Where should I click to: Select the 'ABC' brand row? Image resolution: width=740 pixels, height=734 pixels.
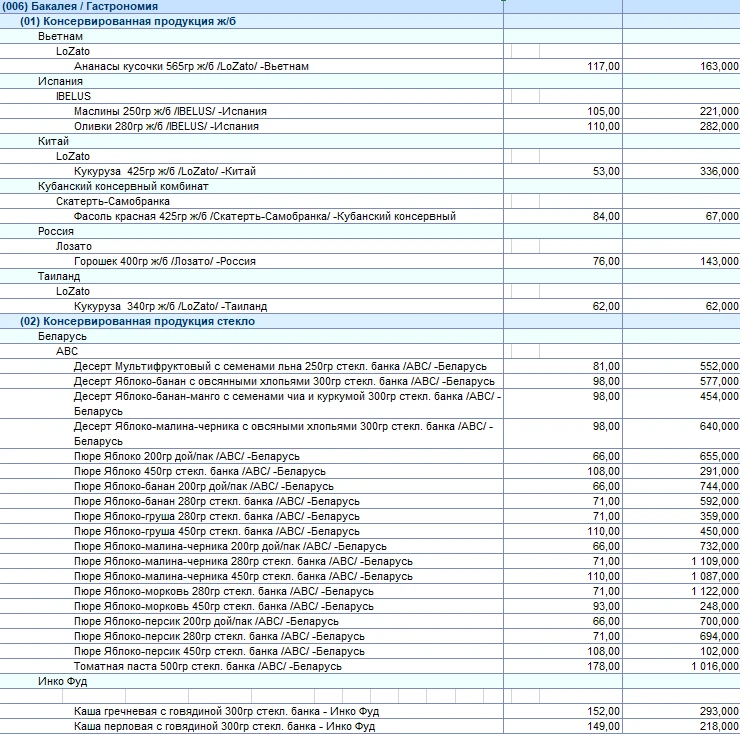coord(67,352)
